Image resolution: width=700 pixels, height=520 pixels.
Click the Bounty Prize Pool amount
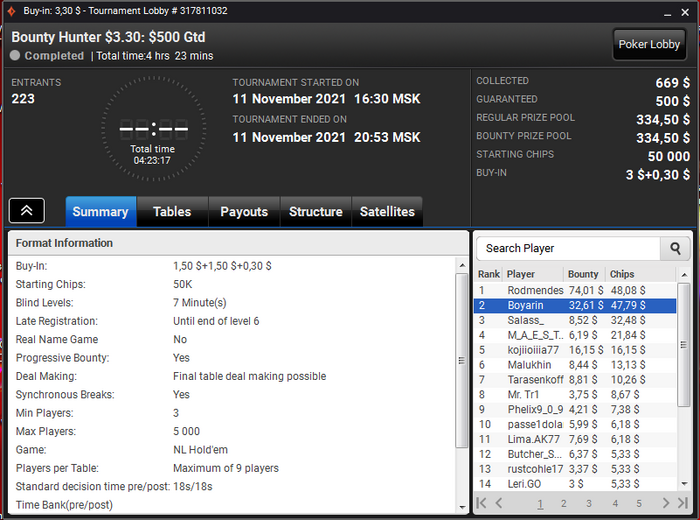click(x=663, y=138)
